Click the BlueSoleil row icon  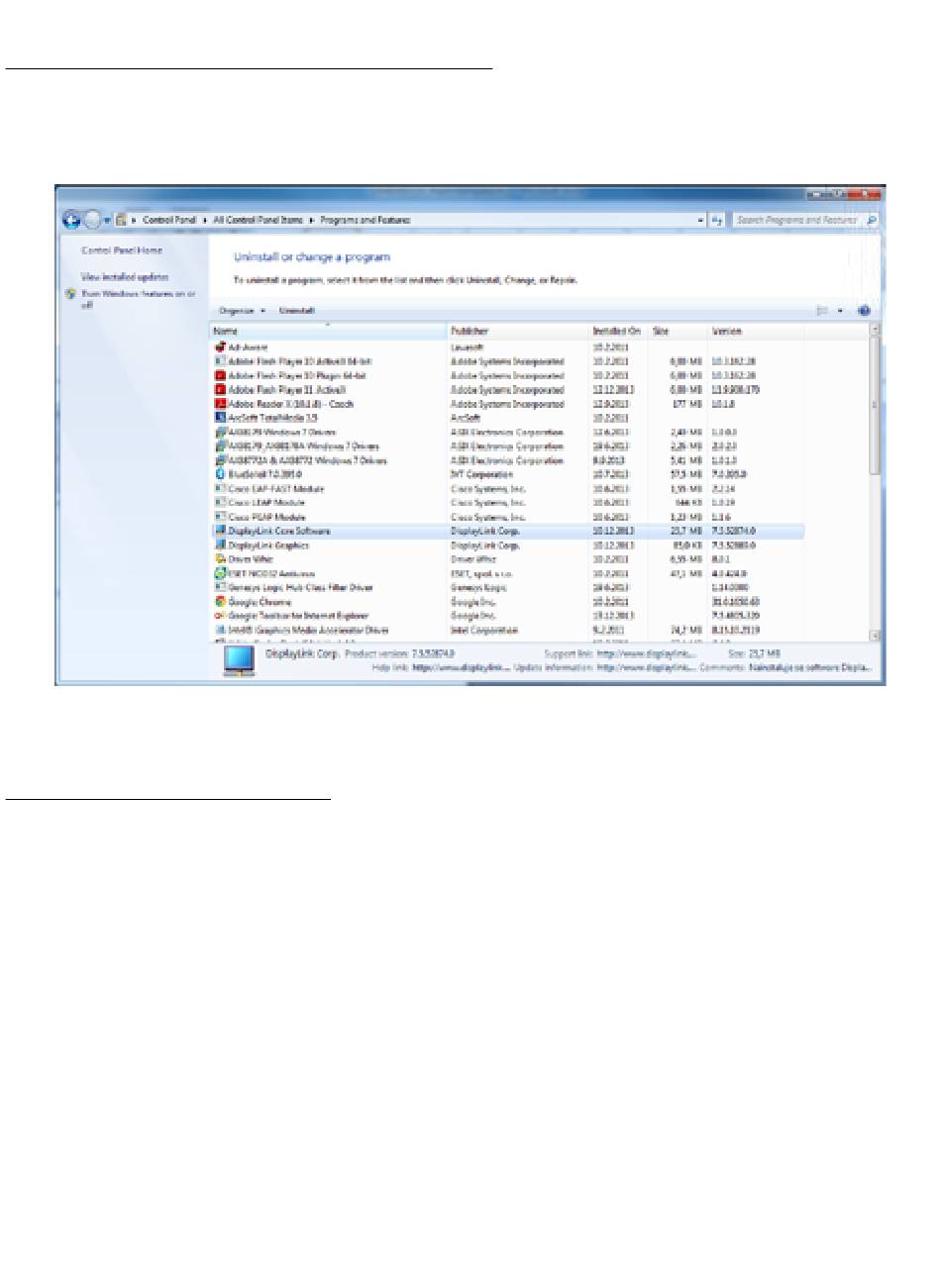point(220,474)
